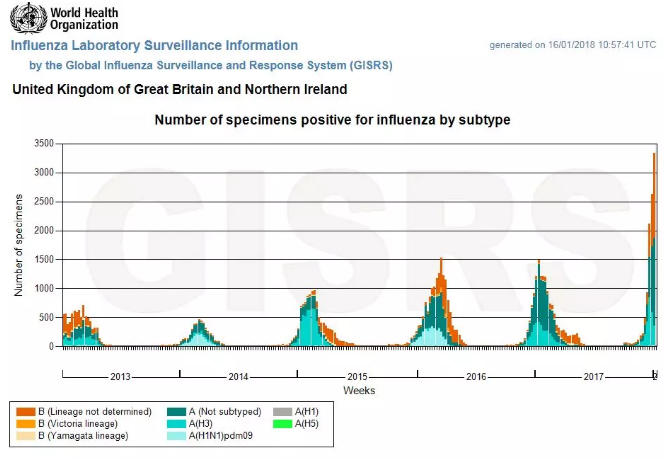Viewport: 664px width, 459px height.
Task: Click the Weeks x-axis title
Action: tap(359, 390)
